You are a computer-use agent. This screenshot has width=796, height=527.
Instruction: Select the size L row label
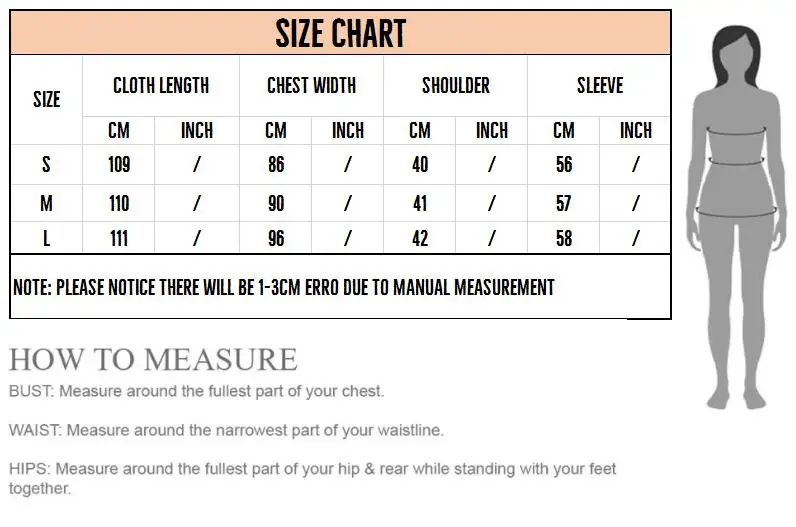(46, 238)
